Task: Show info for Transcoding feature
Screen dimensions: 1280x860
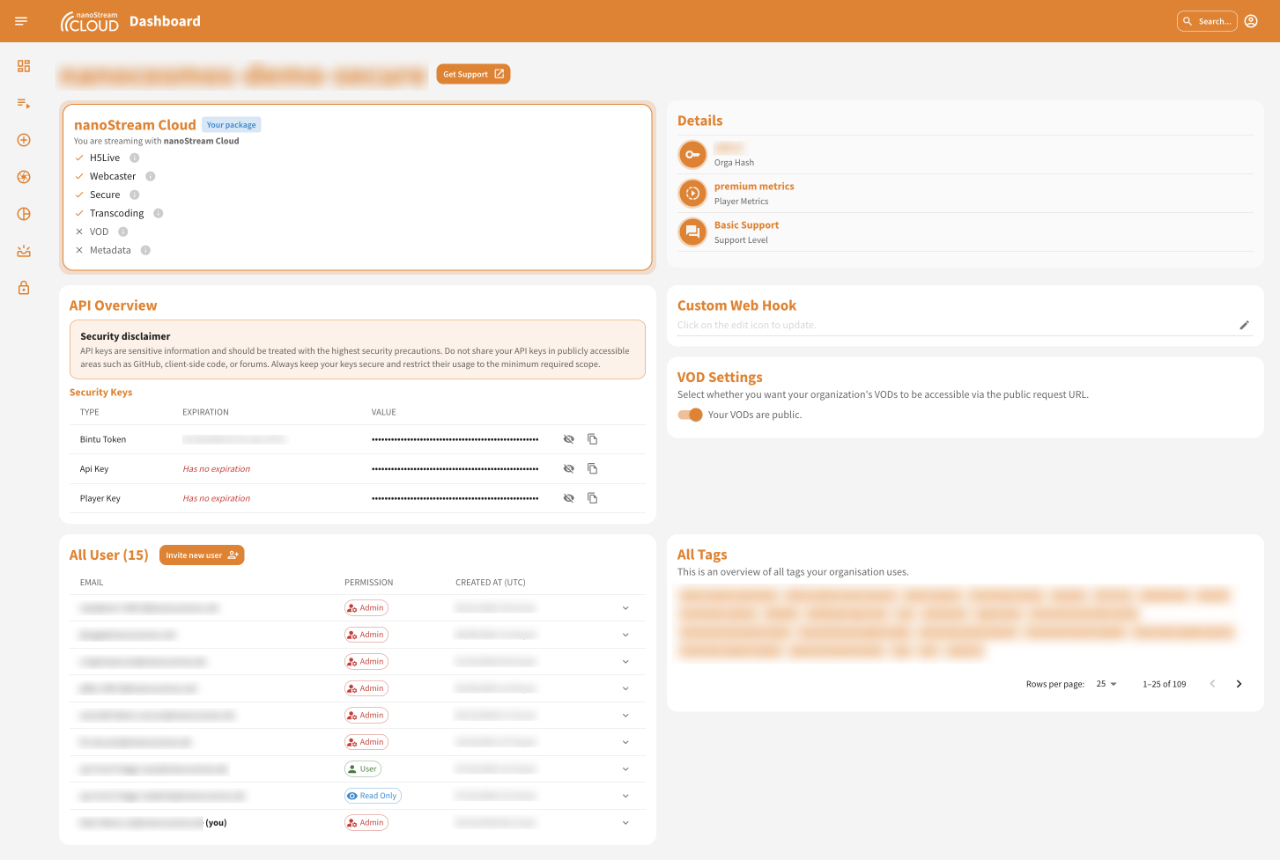Action: [x=158, y=213]
